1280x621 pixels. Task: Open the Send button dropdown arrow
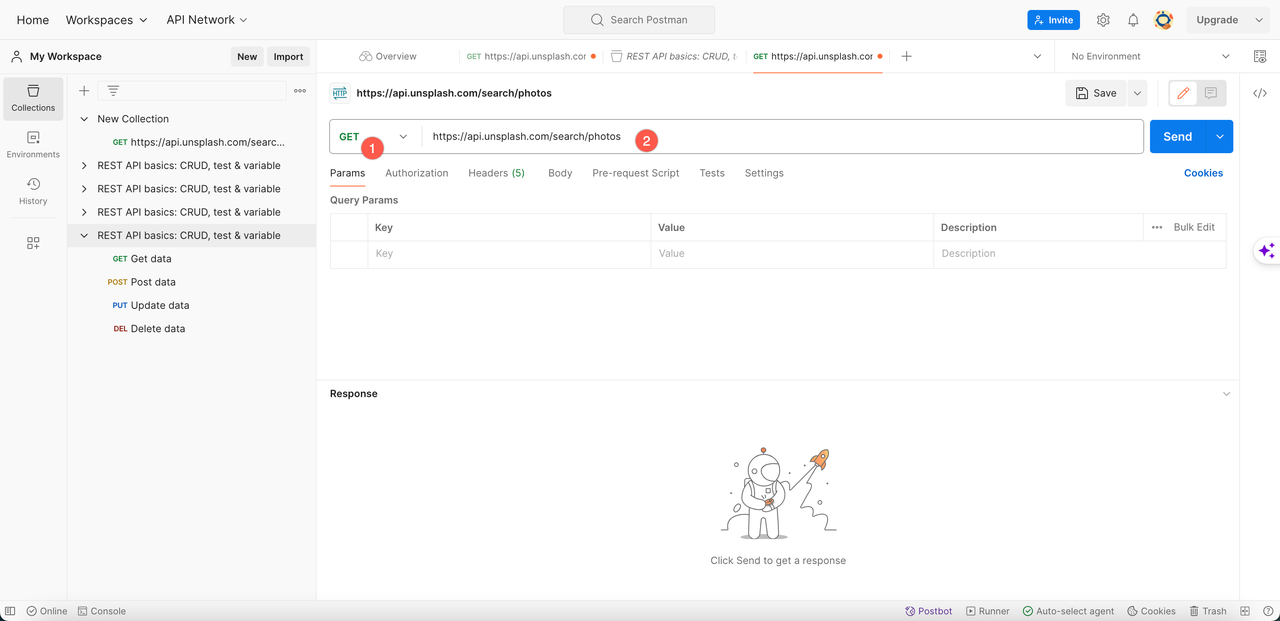1220,137
